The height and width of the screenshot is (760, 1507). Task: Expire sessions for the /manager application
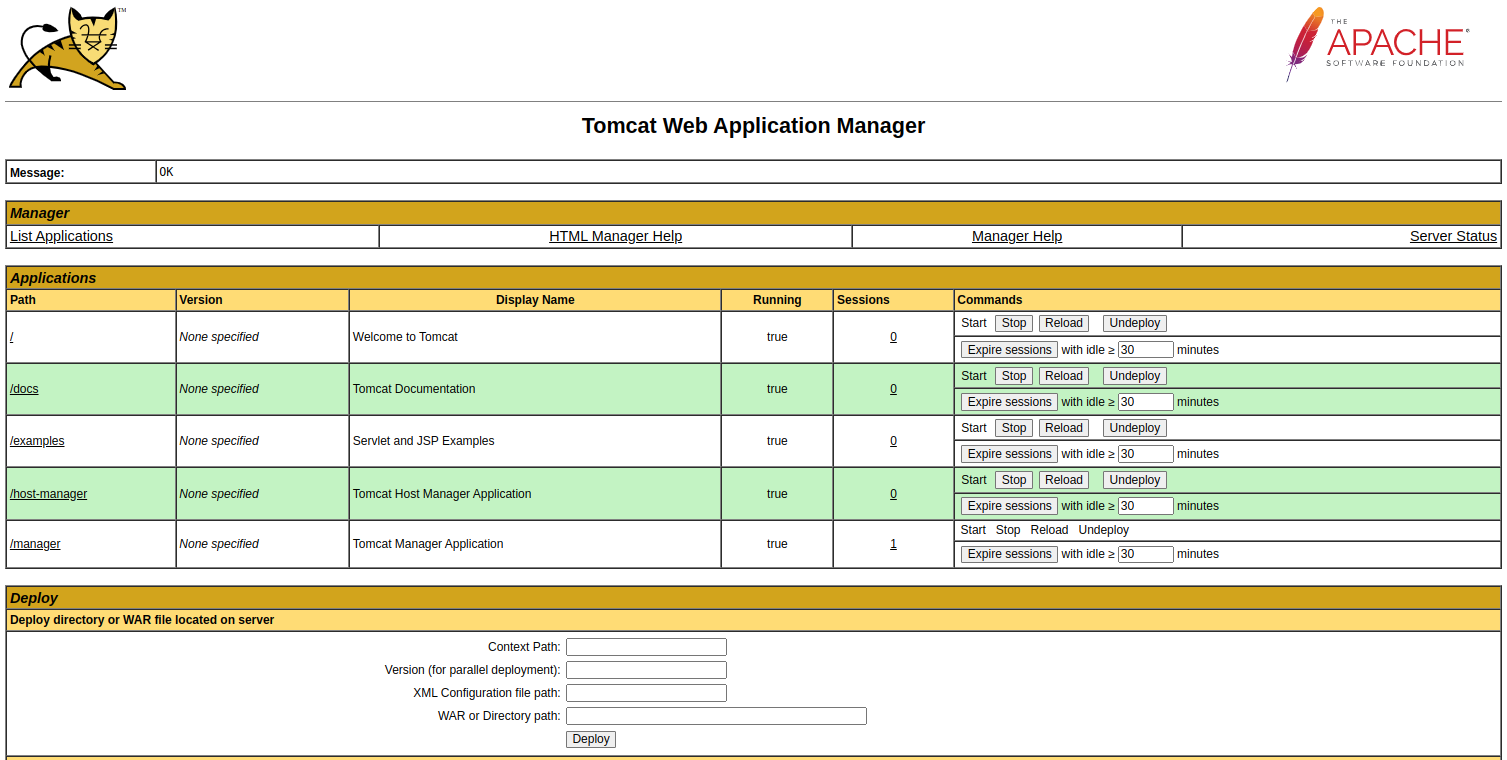pyautogui.click(x=1008, y=554)
